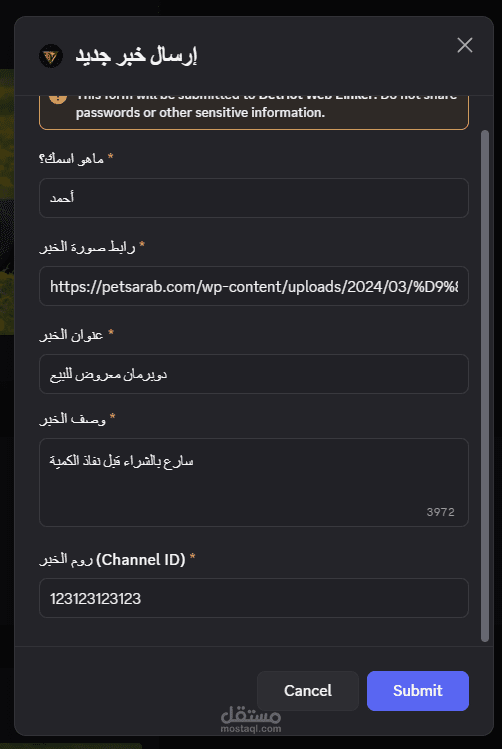Click the dialog title إرسال خبر جديد
Image resolution: width=502 pixels, height=749 pixels.
point(136,56)
